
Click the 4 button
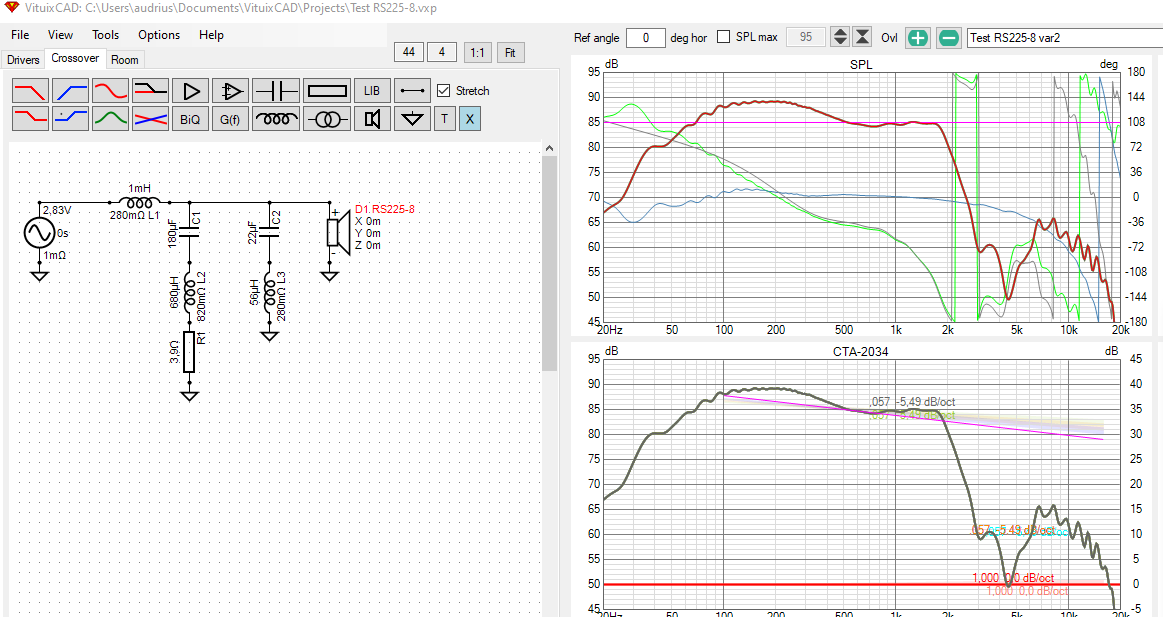pos(442,52)
